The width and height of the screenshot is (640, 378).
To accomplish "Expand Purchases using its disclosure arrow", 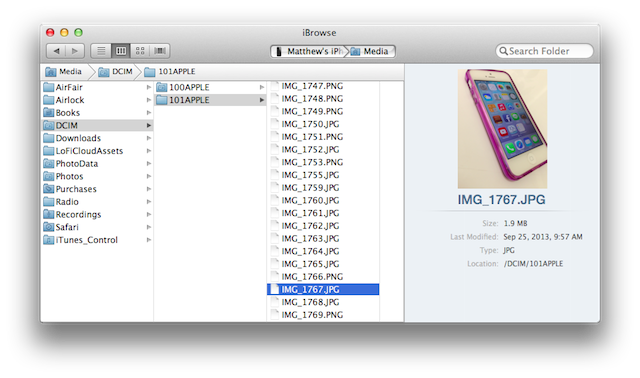I will tap(149, 189).
